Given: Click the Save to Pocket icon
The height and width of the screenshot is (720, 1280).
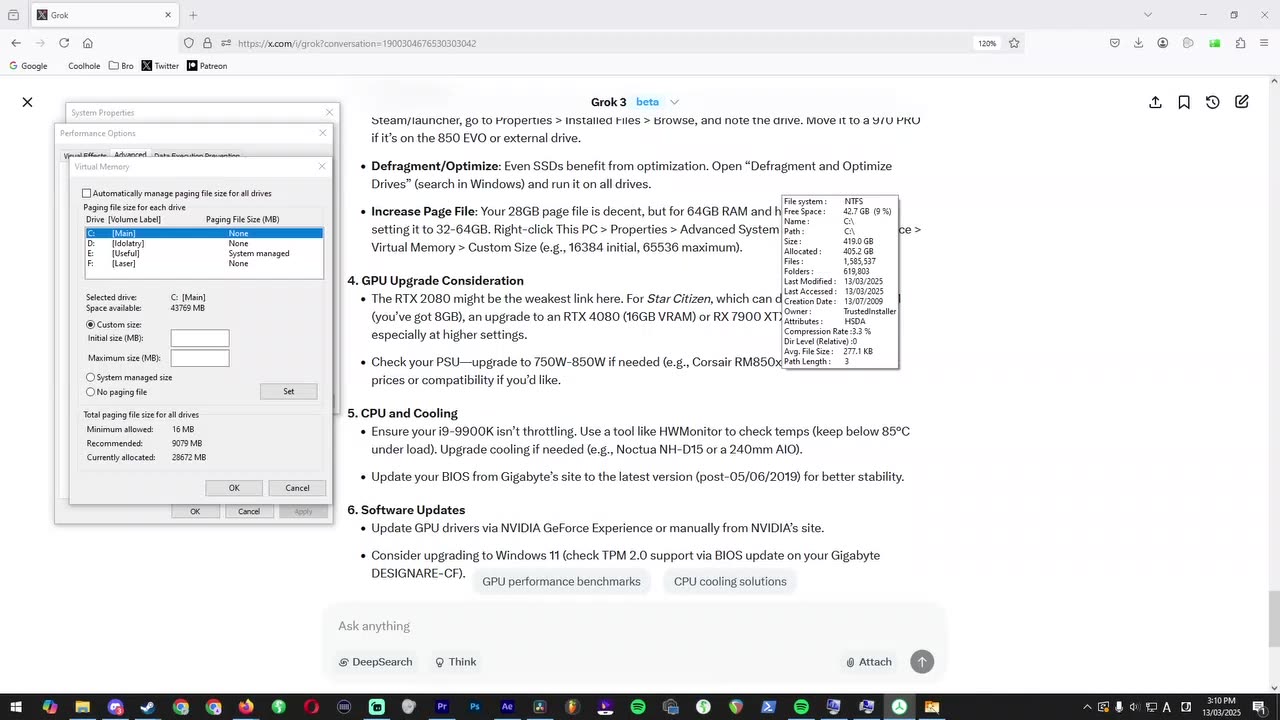Looking at the screenshot, I should (x=1114, y=43).
